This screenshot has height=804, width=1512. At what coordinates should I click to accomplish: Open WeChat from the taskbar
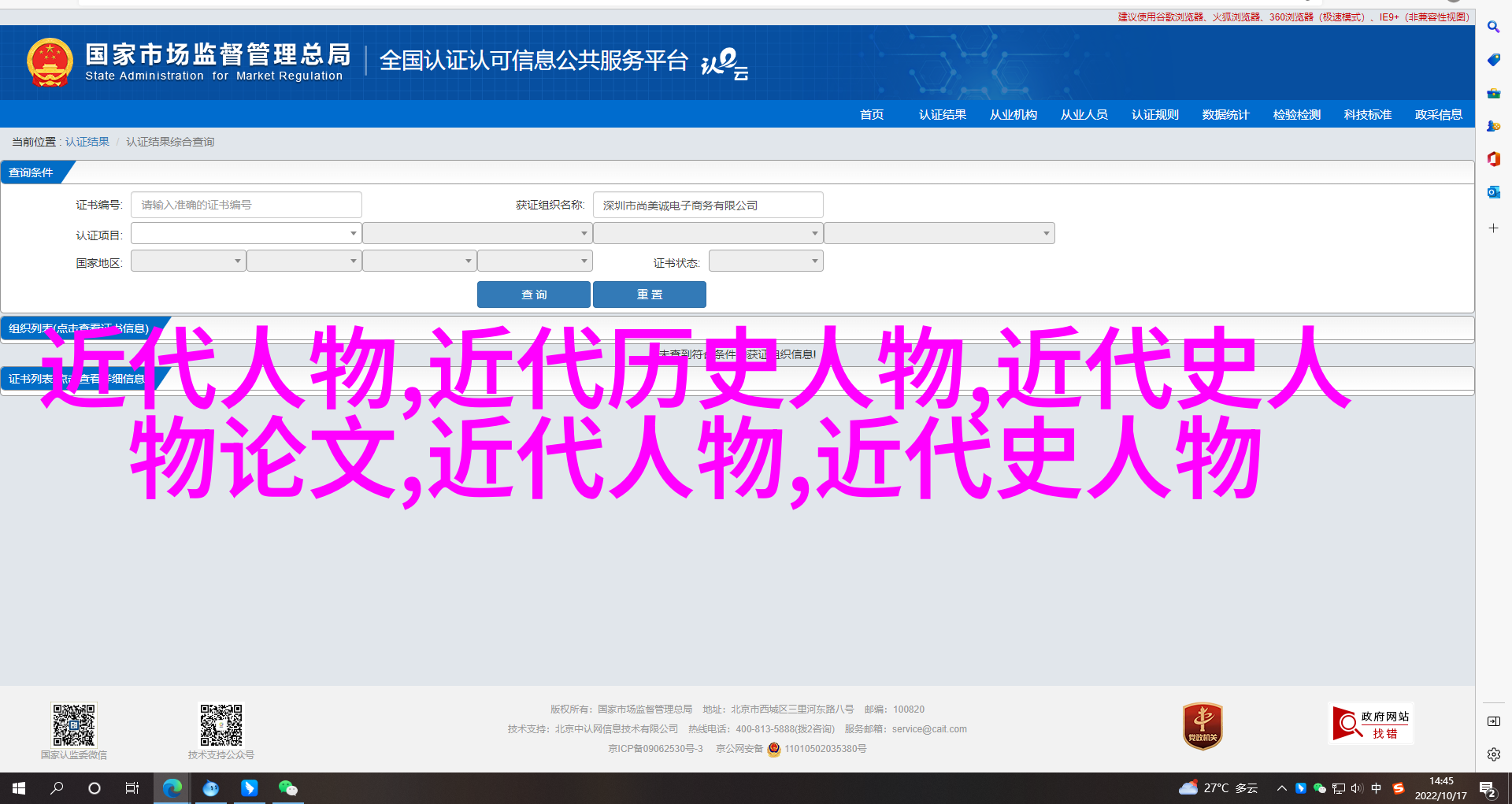287,787
